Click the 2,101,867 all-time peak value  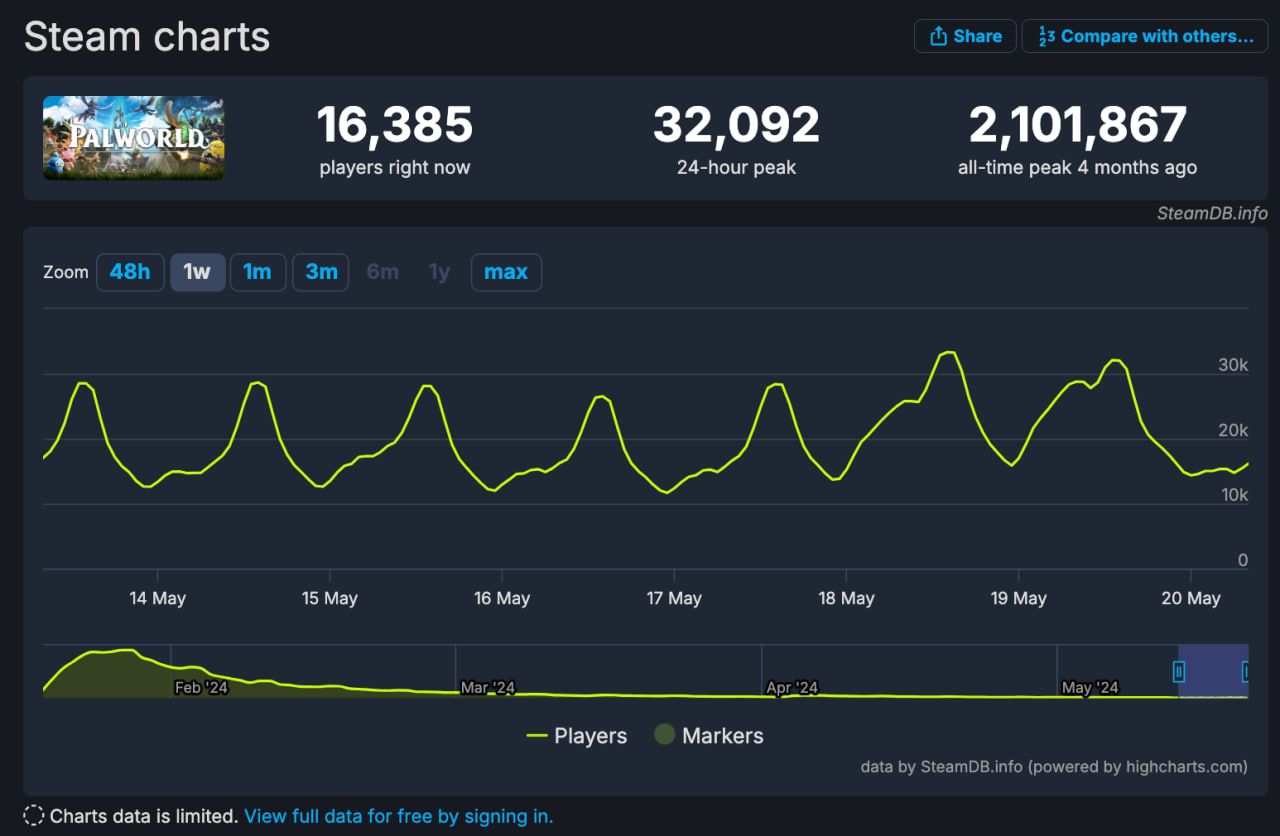pos(1078,125)
